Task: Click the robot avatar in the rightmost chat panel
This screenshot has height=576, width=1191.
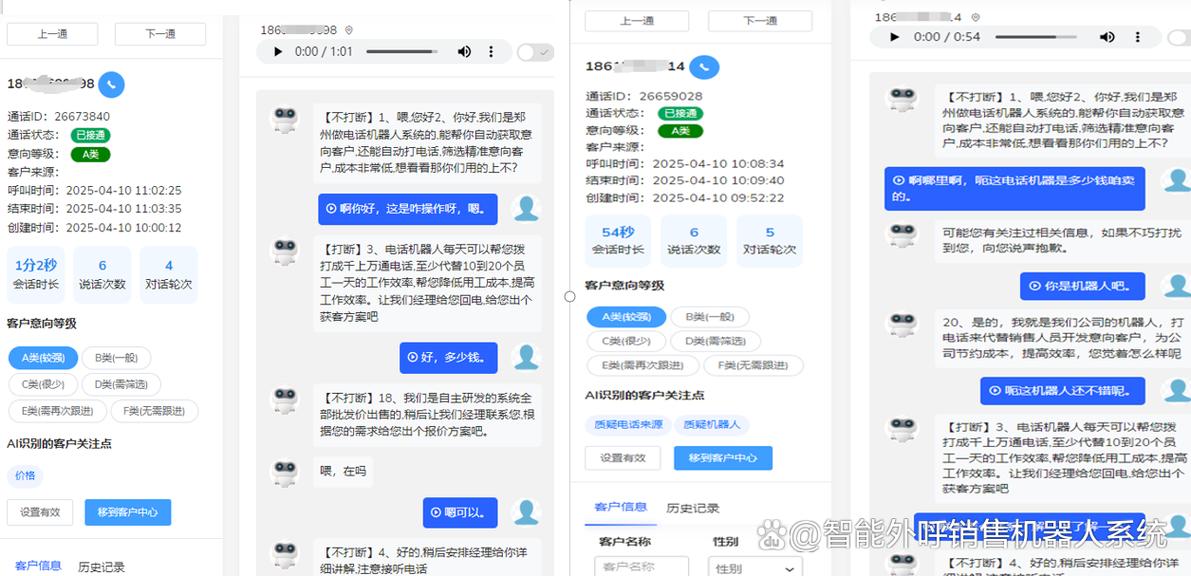Action: pyautogui.click(x=902, y=97)
